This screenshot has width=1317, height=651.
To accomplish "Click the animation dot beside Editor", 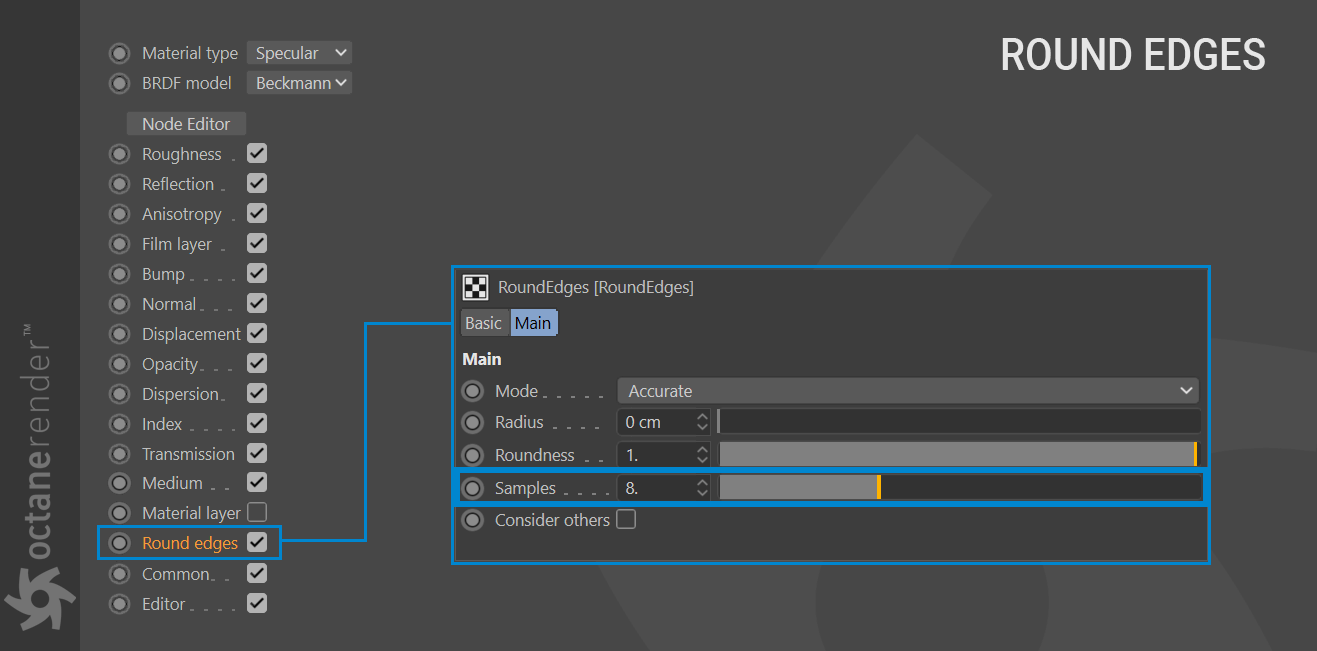I will click(x=120, y=604).
